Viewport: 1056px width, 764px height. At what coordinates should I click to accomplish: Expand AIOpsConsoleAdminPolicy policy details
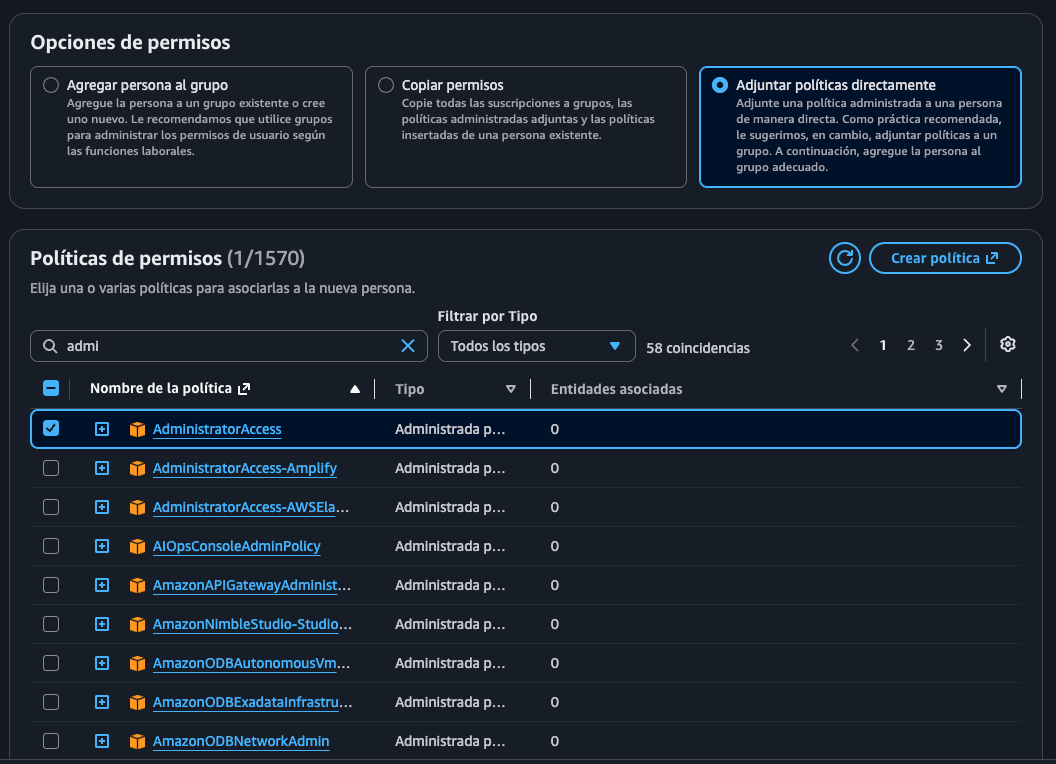point(102,546)
